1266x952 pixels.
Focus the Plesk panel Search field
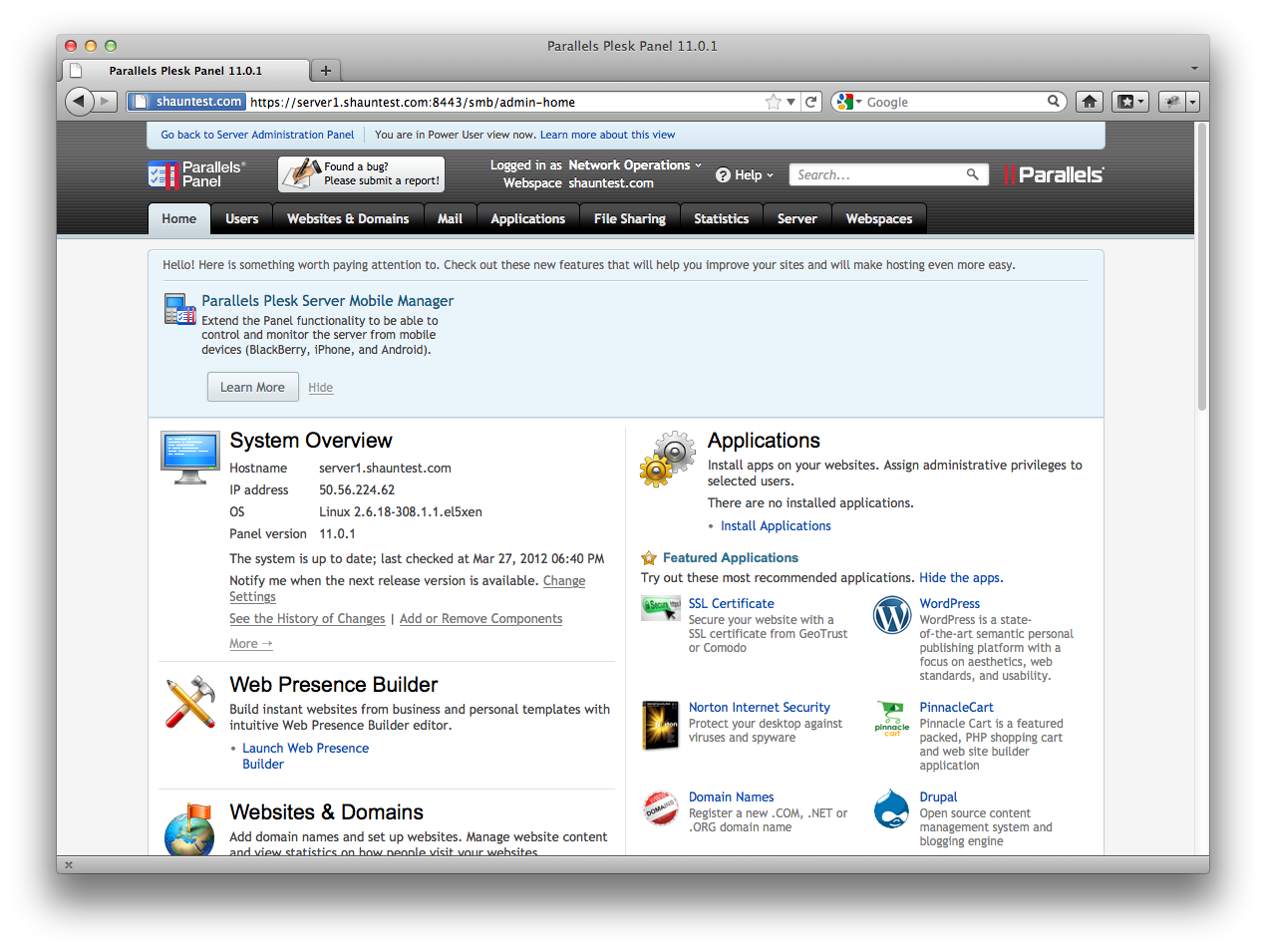click(877, 175)
